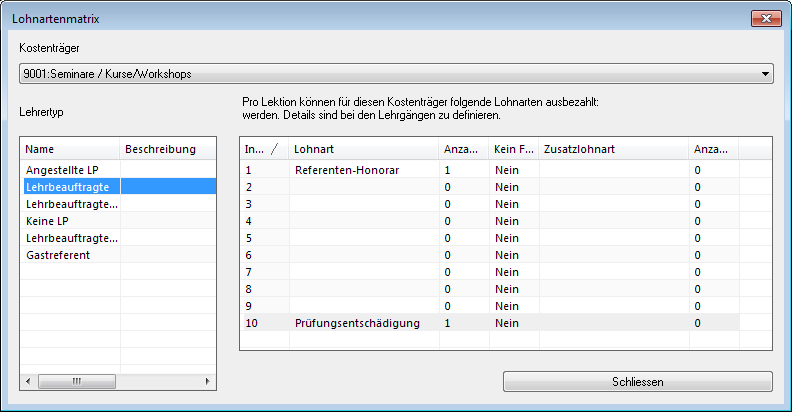792x412 pixels.
Task: Select Gastreferent list entry
Action: 58,255
